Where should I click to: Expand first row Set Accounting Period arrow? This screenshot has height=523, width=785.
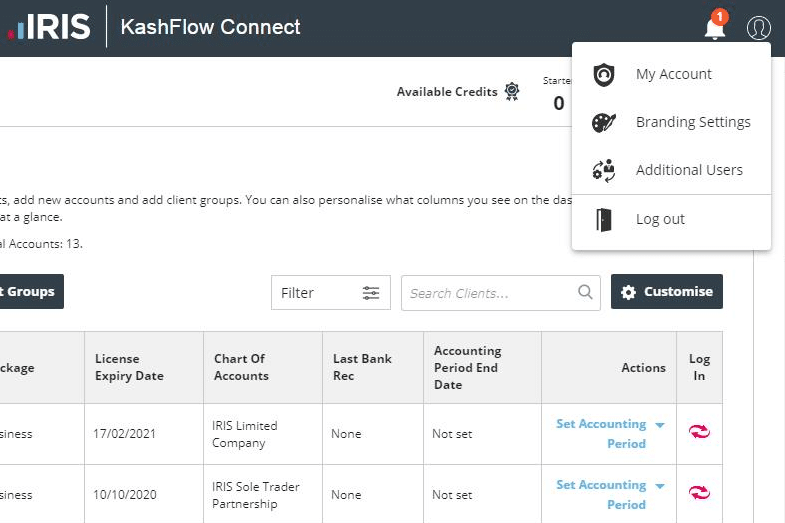(x=660, y=425)
